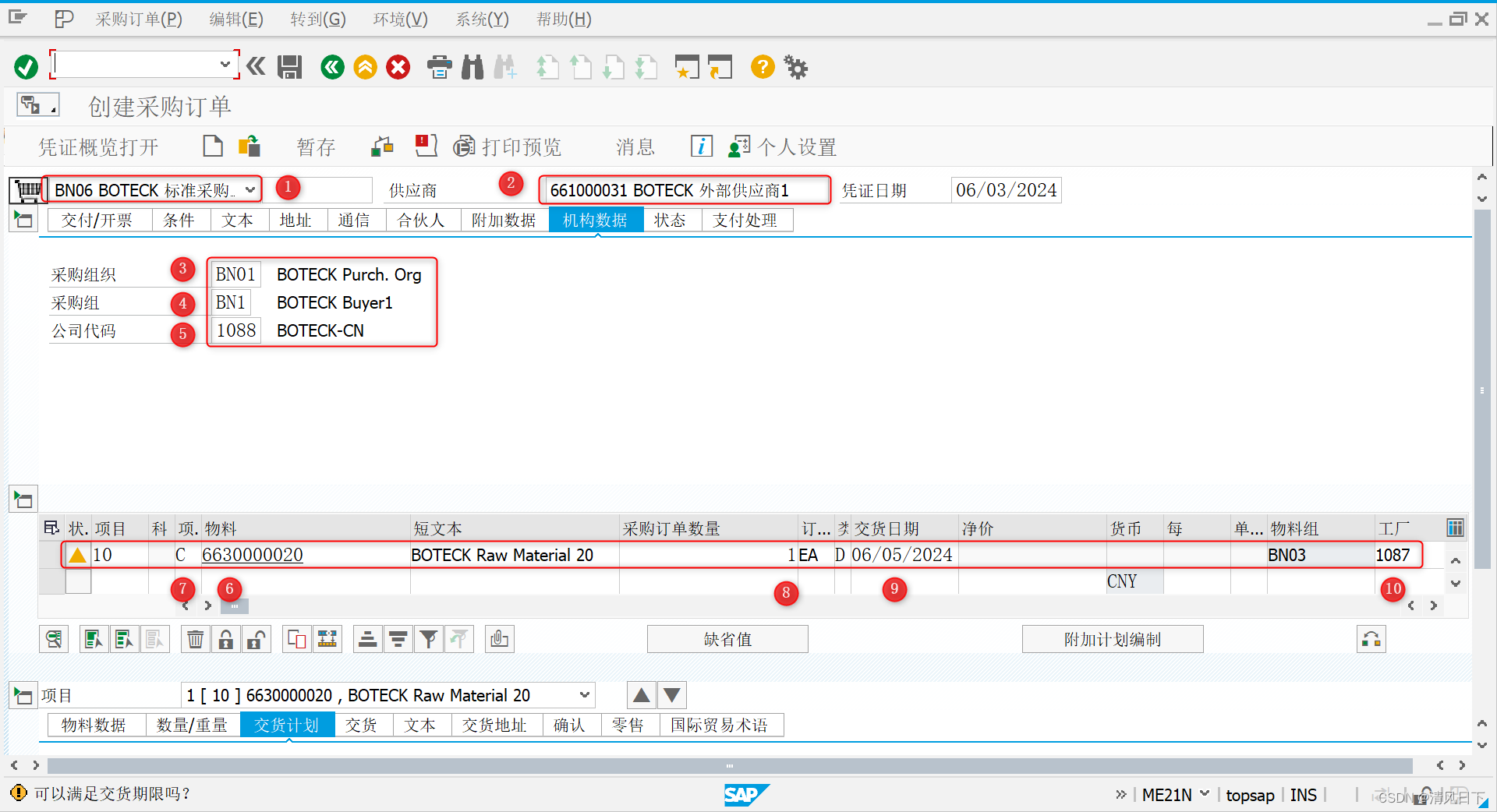
Task: Open the 编辑(E) menu
Action: [236, 19]
